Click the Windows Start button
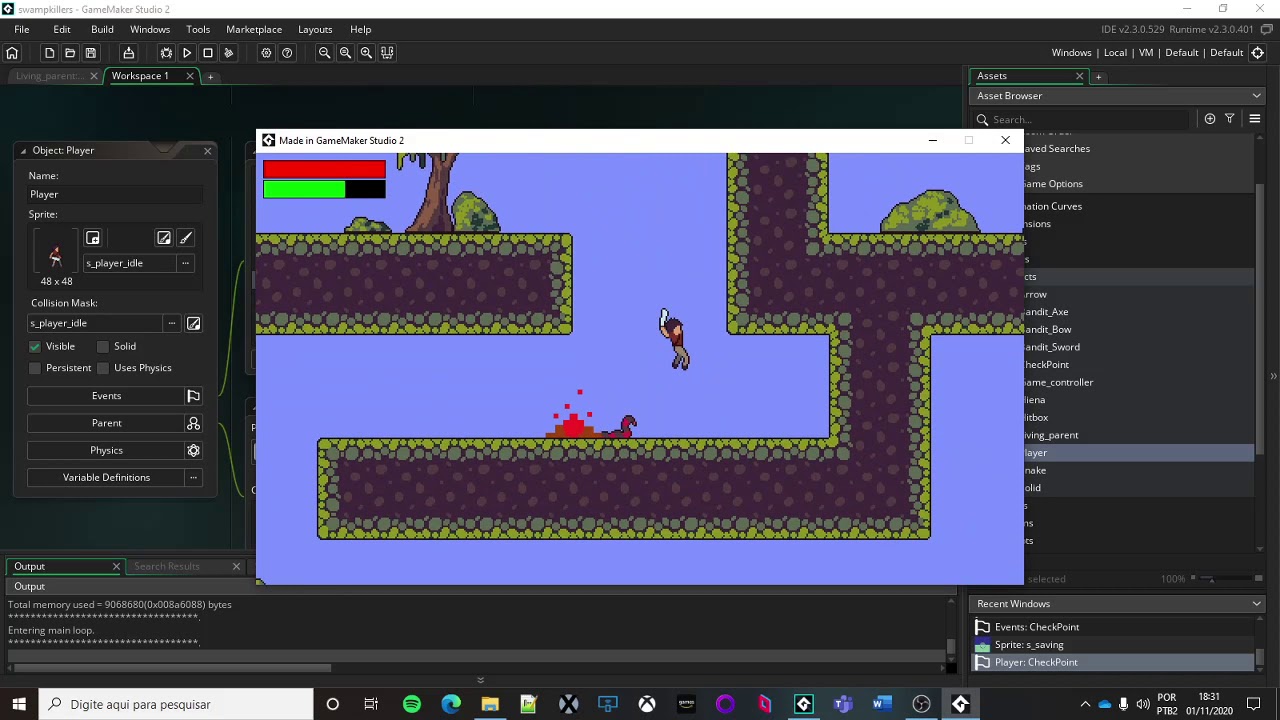This screenshot has height=720, width=1280. (x=19, y=704)
